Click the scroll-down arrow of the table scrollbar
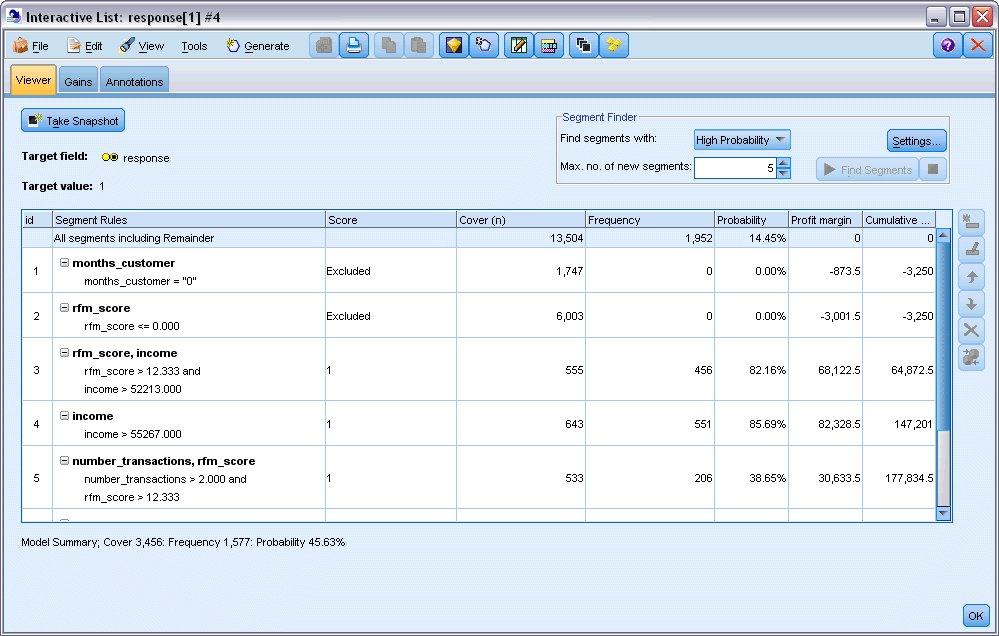This screenshot has height=636, width=999. click(x=943, y=514)
